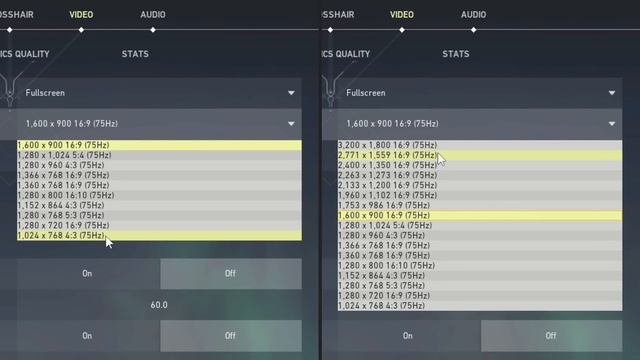Select 1,360 x 768 16:9 in left list
The height and width of the screenshot is (360, 640).
[x=159, y=185]
